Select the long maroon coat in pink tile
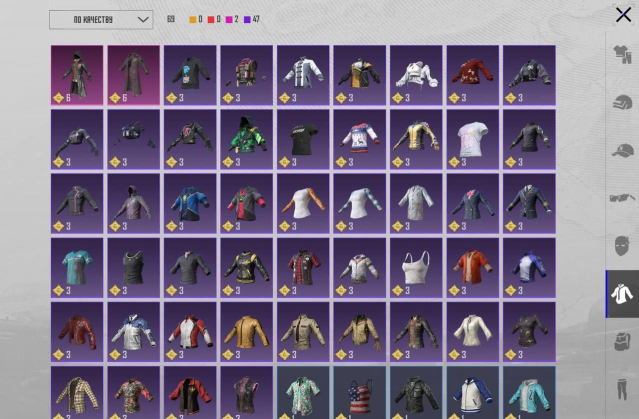 [134, 75]
